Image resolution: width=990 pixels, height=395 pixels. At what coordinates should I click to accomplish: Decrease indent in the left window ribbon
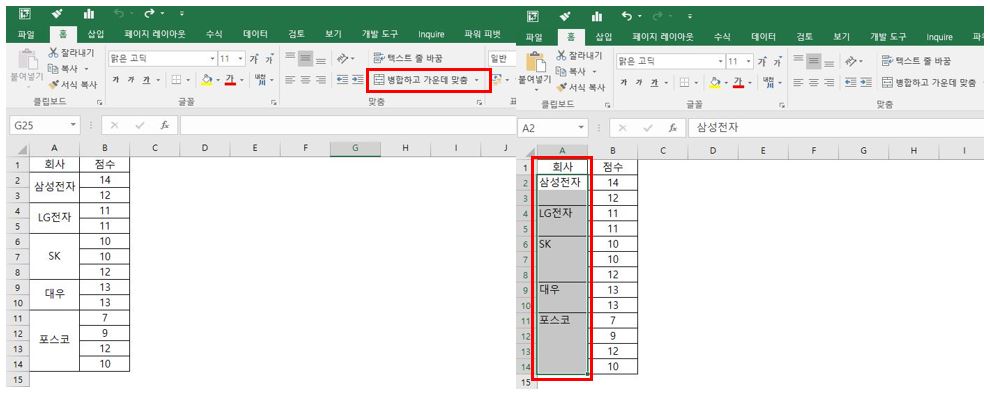[x=342, y=80]
